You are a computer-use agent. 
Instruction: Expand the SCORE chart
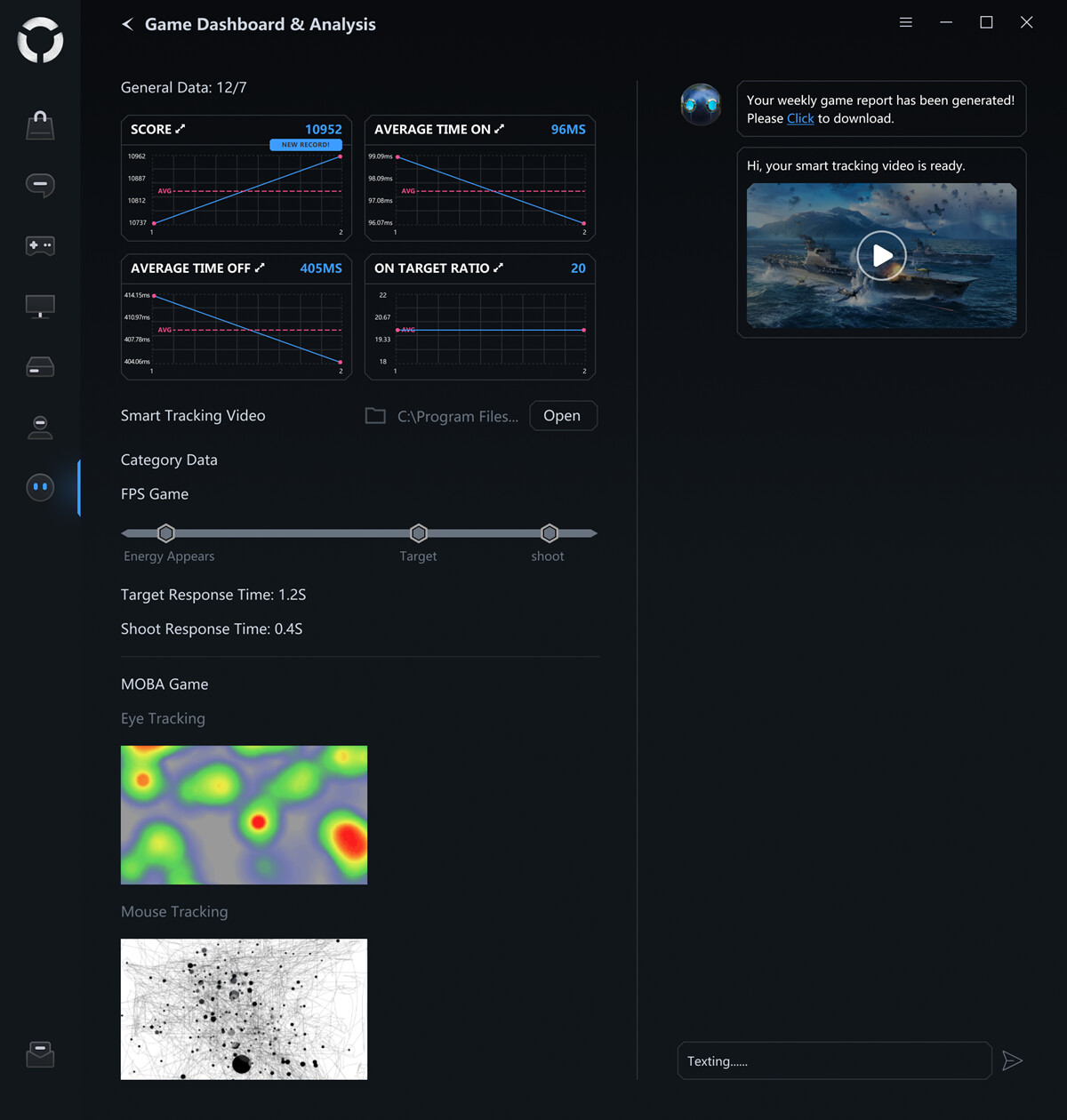pyautogui.click(x=181, y=129)
